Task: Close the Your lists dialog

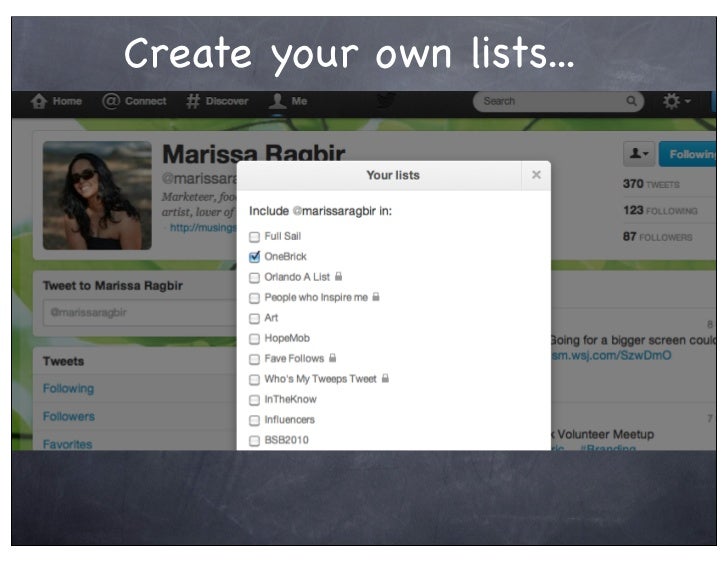Action: [536, 175]
